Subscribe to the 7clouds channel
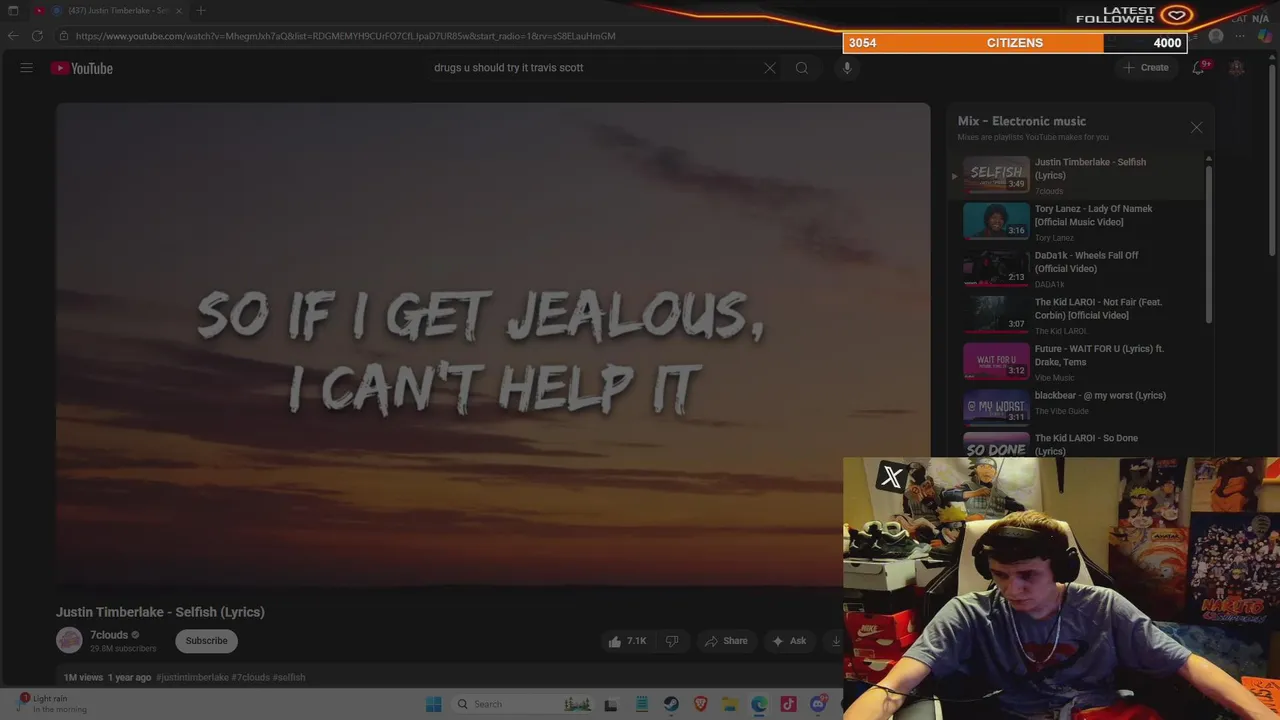The height and width of the screenshot is (720, 1280). tap(206, 641)
